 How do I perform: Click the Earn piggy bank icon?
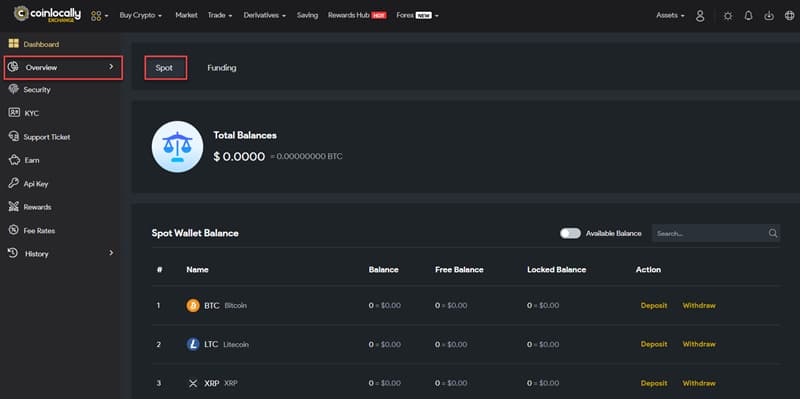14,160
